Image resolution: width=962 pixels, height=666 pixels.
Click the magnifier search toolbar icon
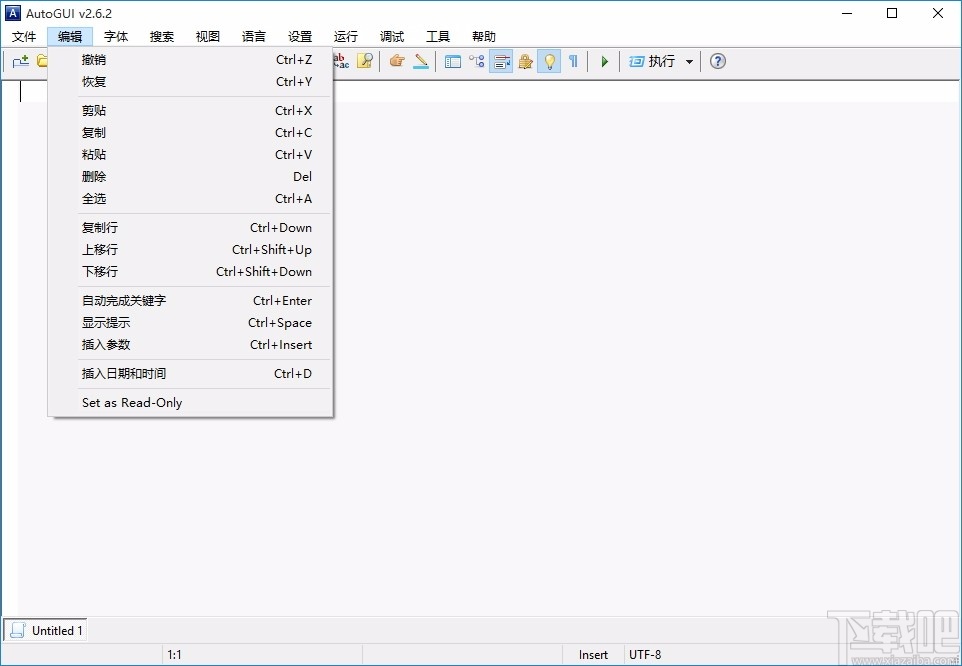coord(365,61)
